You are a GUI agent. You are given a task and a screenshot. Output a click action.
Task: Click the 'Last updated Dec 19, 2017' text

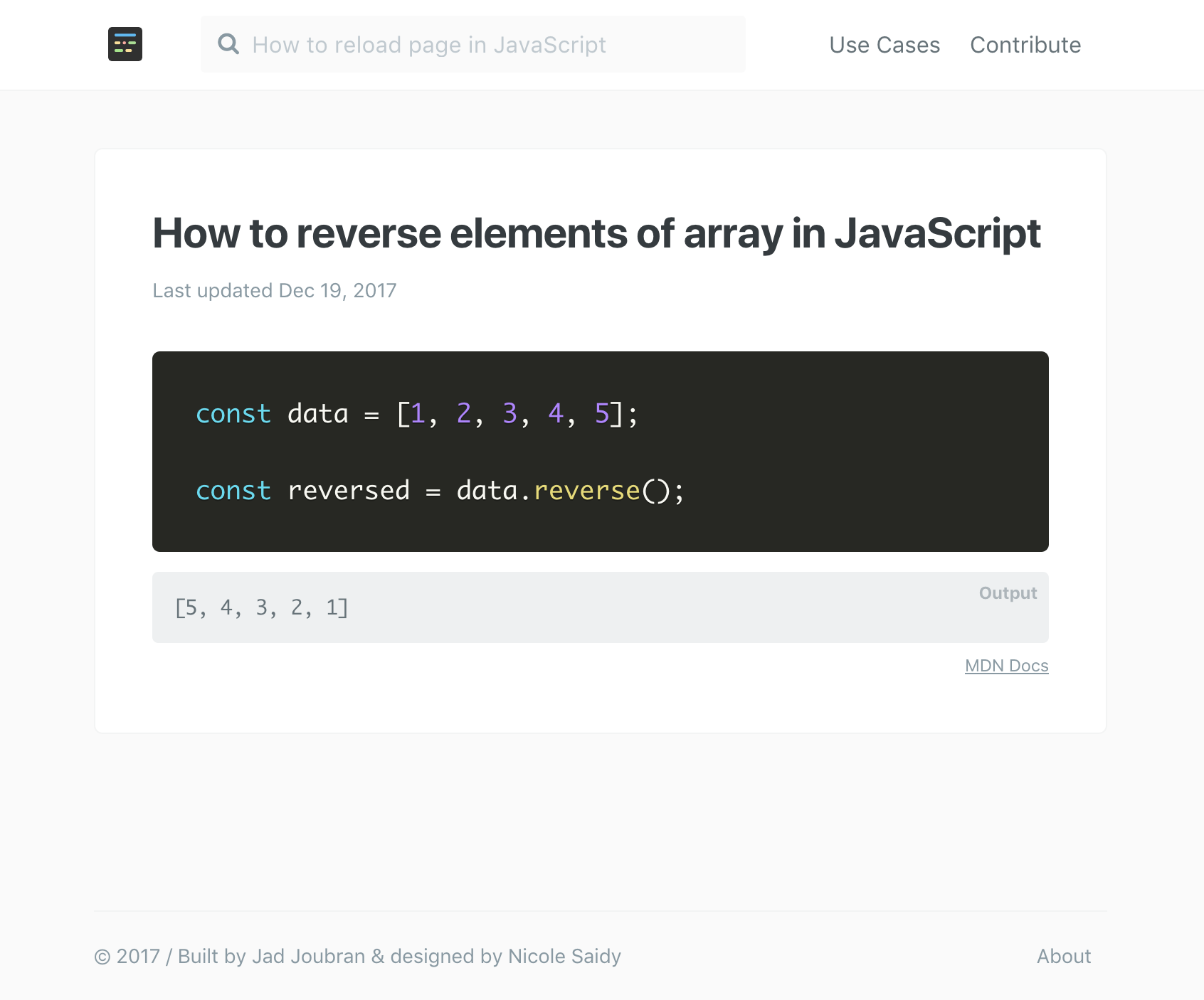click(x=275, y=290)
